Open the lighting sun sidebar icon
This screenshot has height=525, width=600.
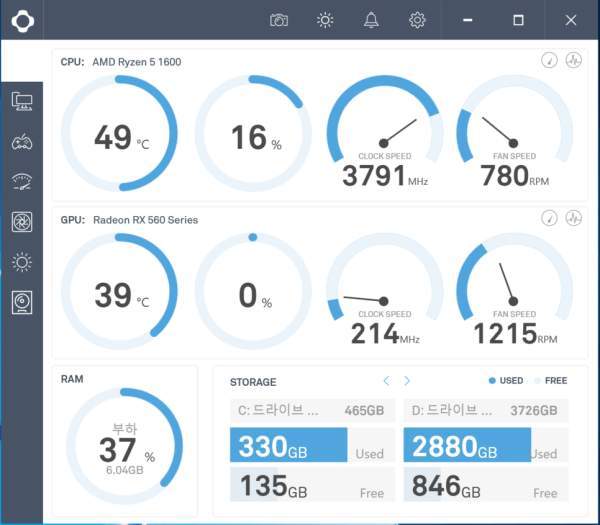coord(22,262)
